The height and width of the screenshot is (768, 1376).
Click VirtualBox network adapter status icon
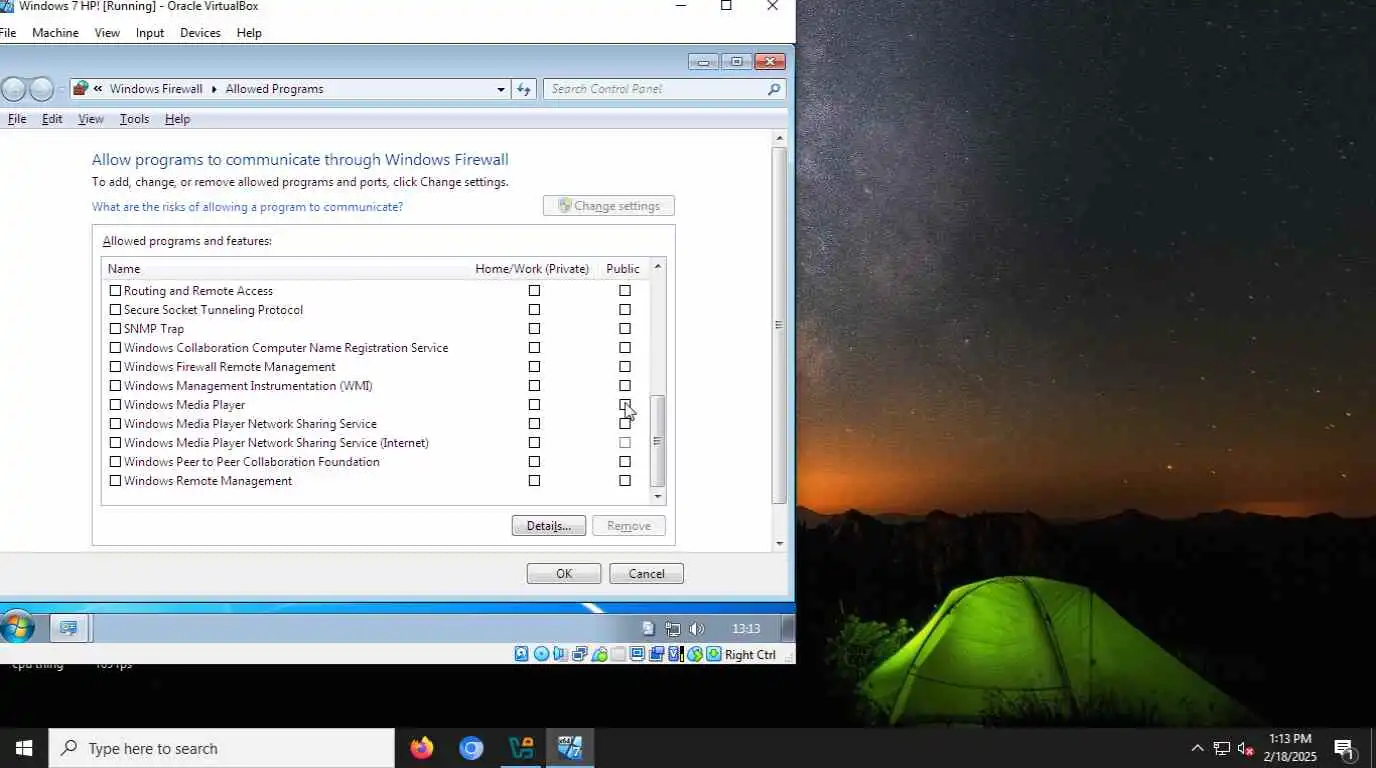point(579,654)
